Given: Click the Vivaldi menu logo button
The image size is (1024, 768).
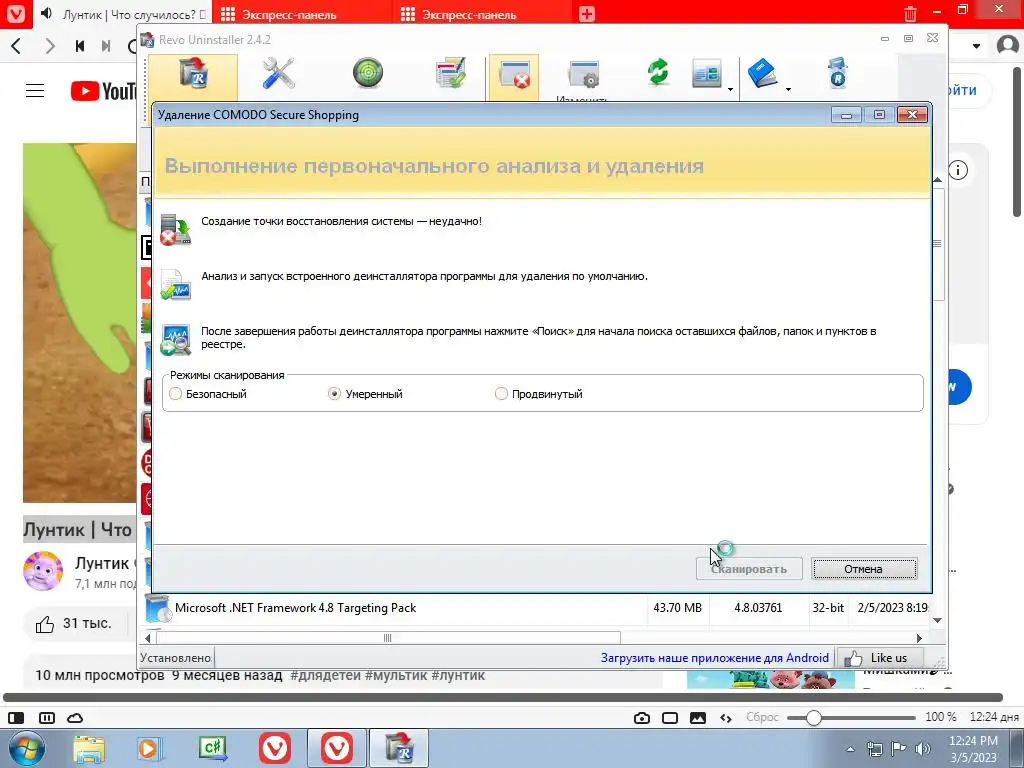Looking at the screenshot, I should [14, 14].
